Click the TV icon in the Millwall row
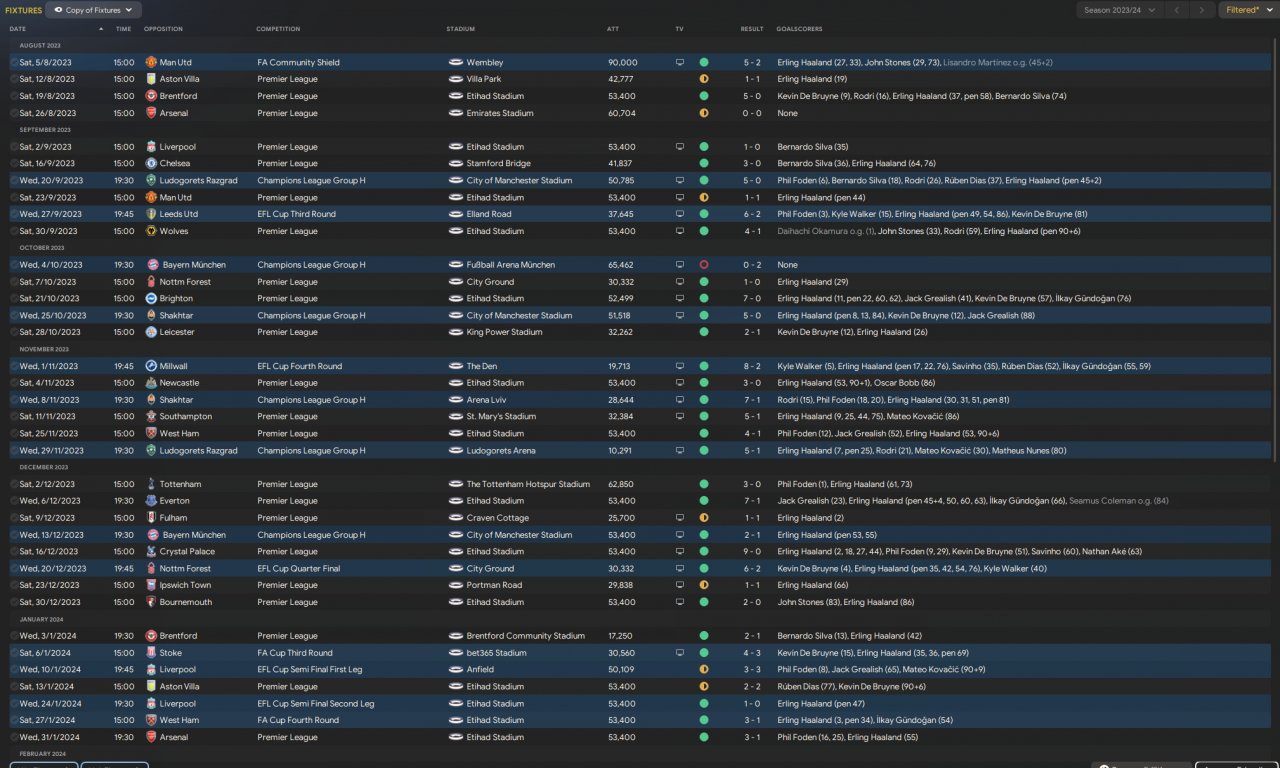Image resolution: width=1280 pixels, height=768 pixels. click(x=680, y=366)
